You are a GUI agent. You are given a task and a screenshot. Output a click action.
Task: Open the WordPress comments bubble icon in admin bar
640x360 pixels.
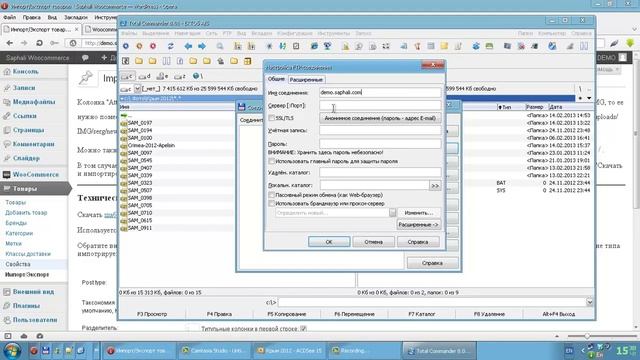pos(85,58)
